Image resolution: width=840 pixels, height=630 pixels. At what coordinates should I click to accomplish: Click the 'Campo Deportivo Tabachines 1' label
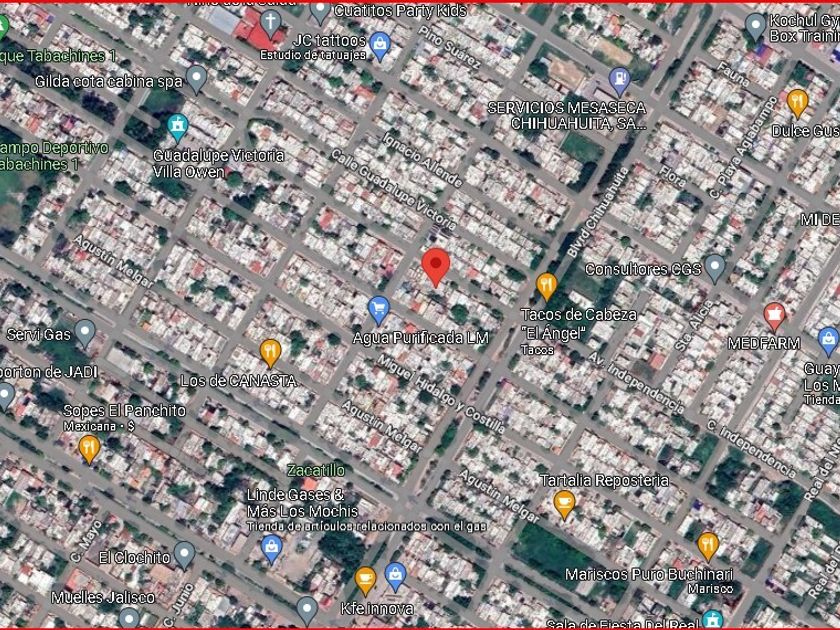click(54, 156)
